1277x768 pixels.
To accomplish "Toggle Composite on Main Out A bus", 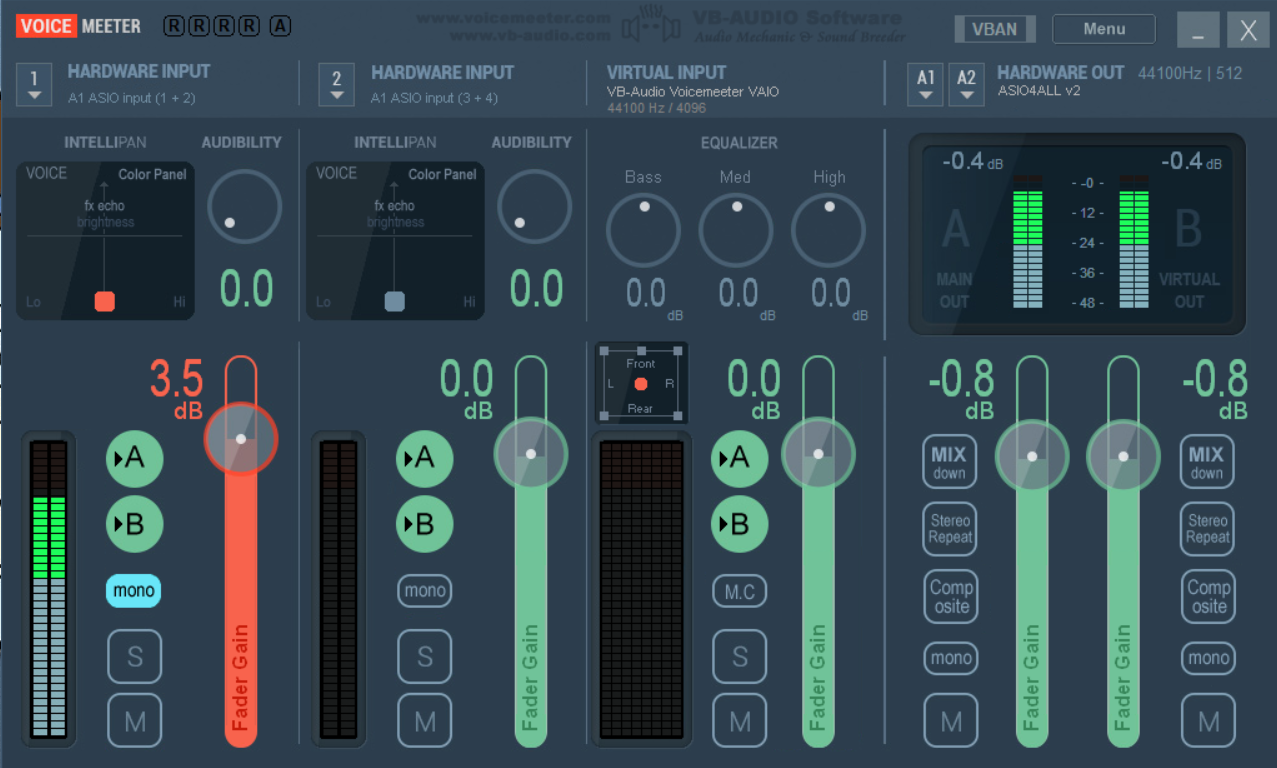I will pyautogui.click(x=950, y=597).
